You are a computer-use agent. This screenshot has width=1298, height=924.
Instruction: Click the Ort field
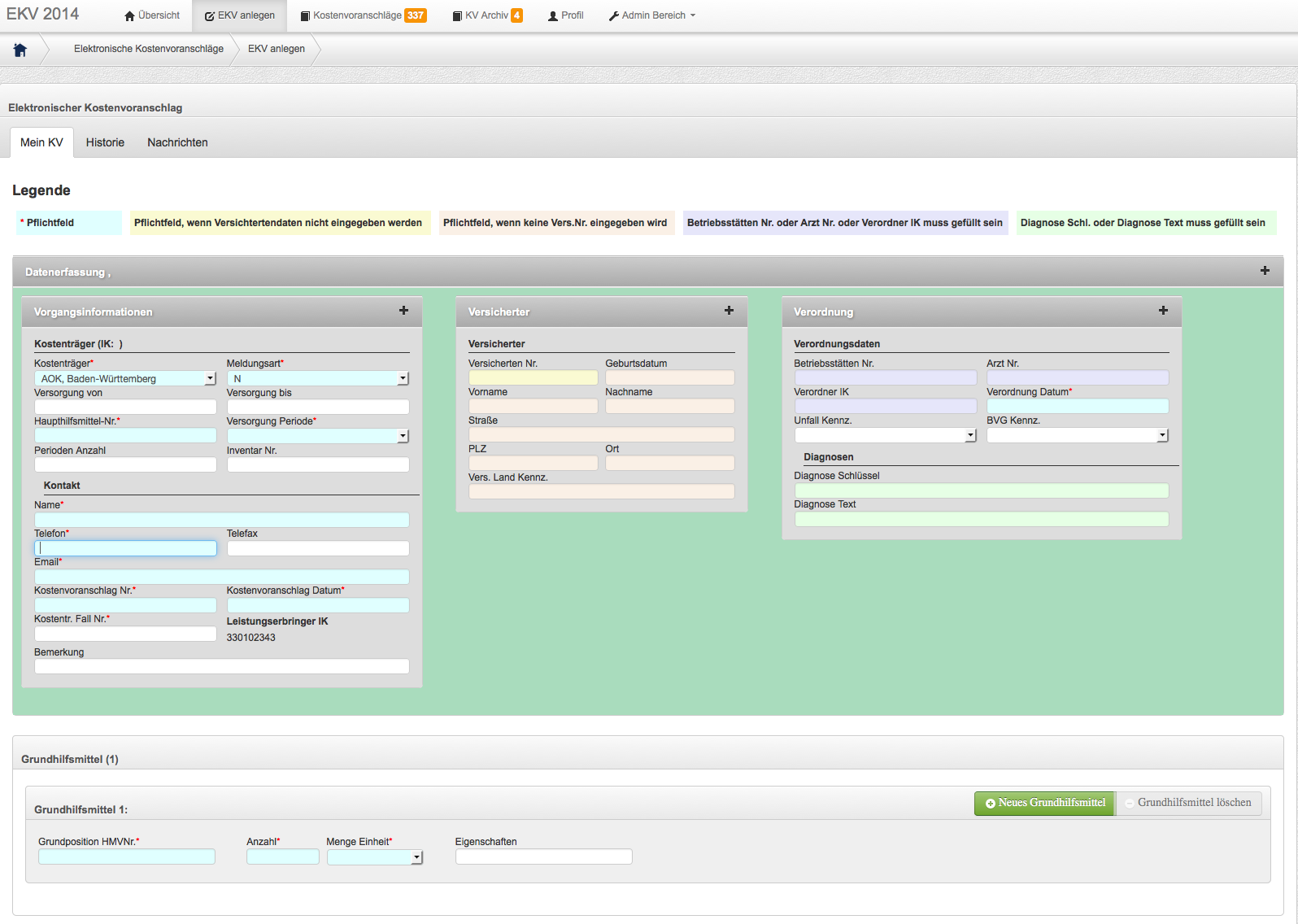669,463
